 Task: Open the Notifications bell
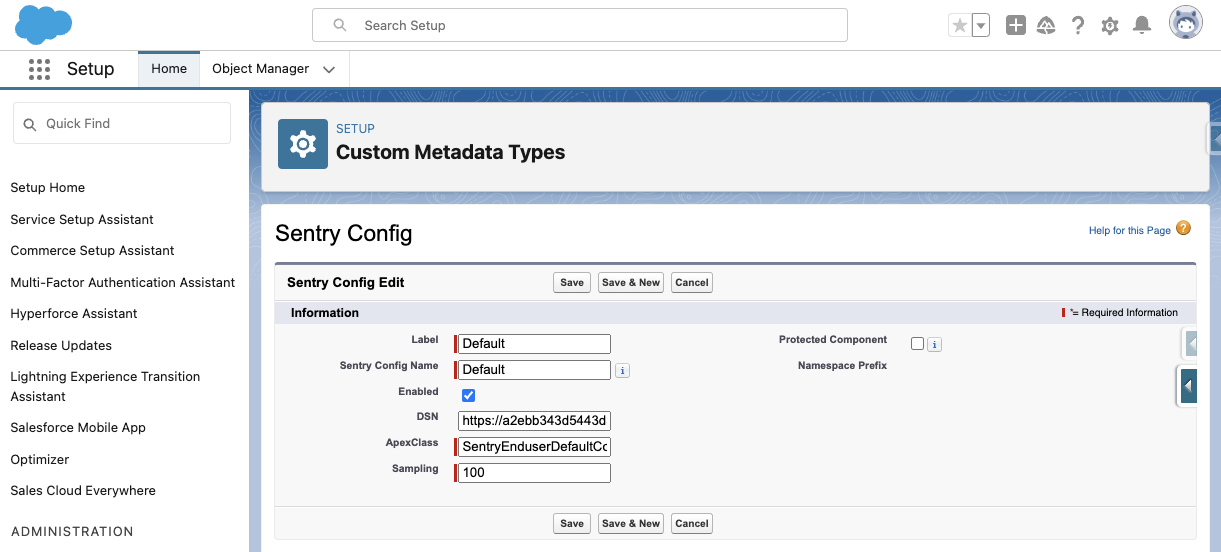1141,26
